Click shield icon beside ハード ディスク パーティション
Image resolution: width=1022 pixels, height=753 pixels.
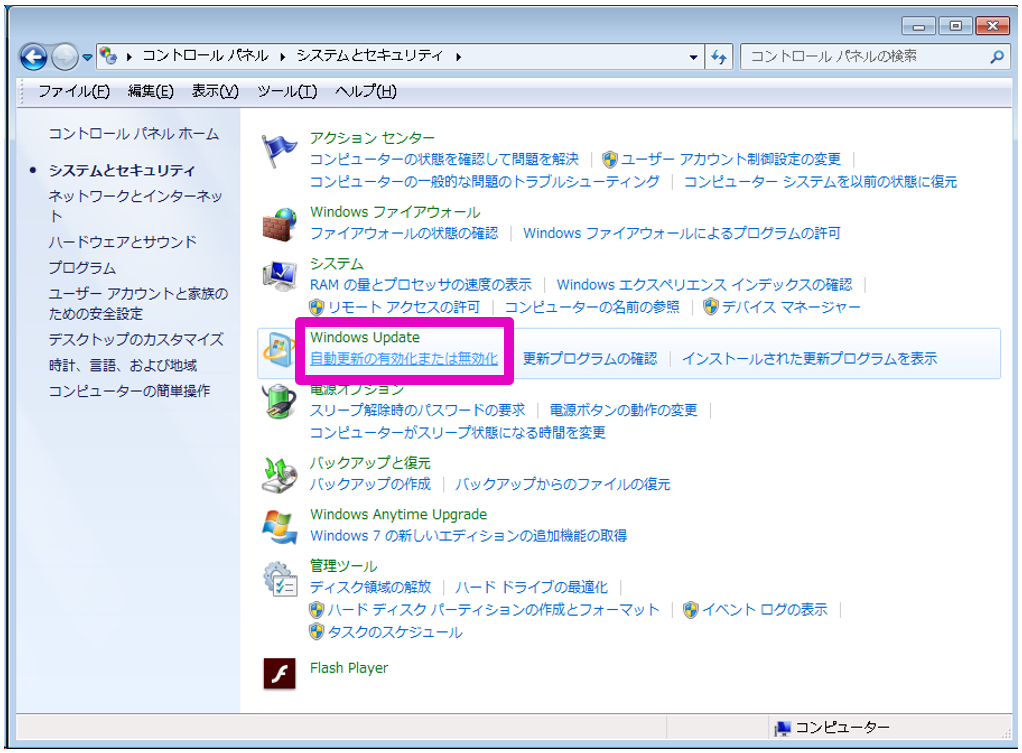317,610
